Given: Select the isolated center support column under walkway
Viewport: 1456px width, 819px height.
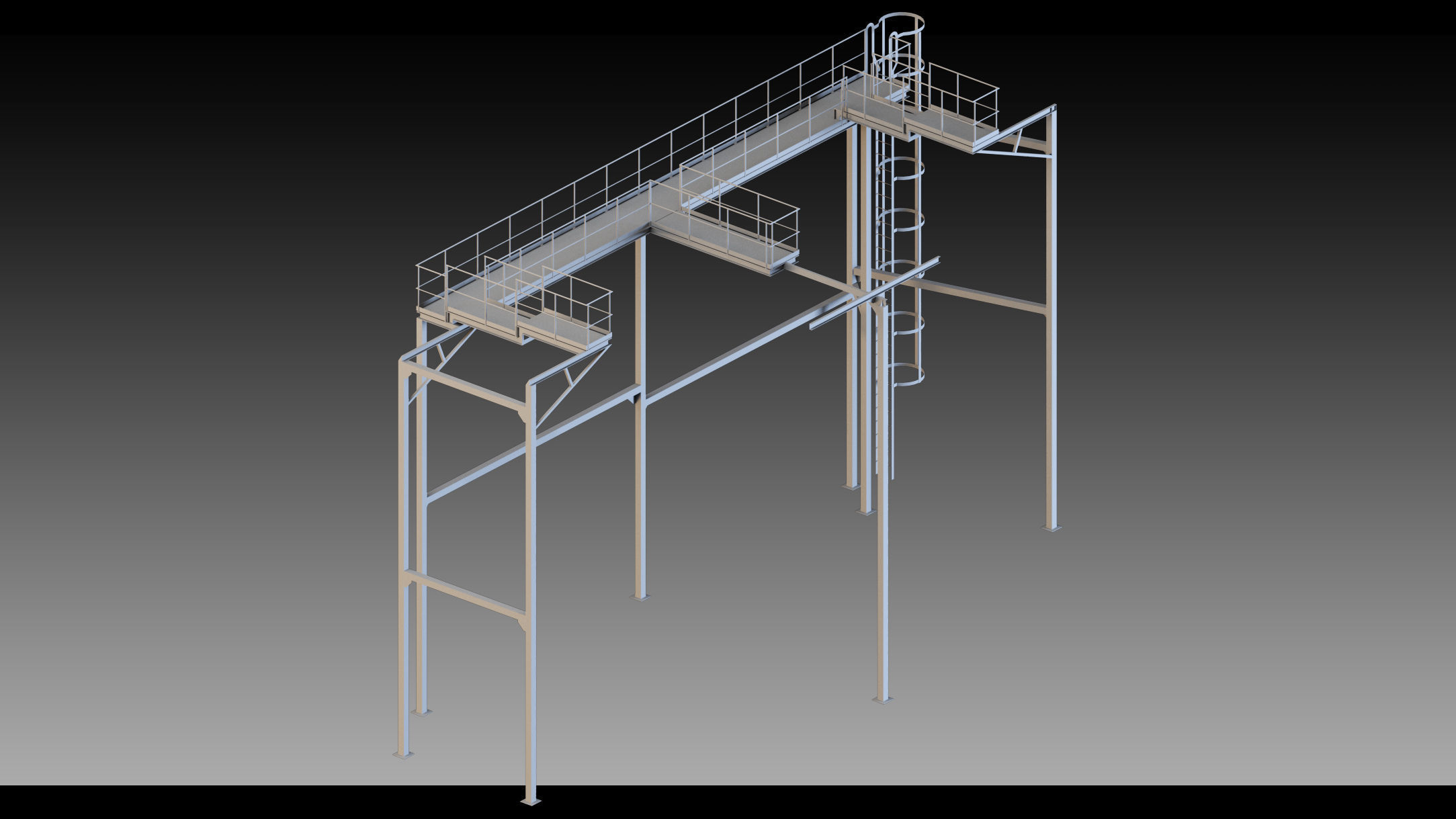Looking at the screenshot, I should (640, 417).
